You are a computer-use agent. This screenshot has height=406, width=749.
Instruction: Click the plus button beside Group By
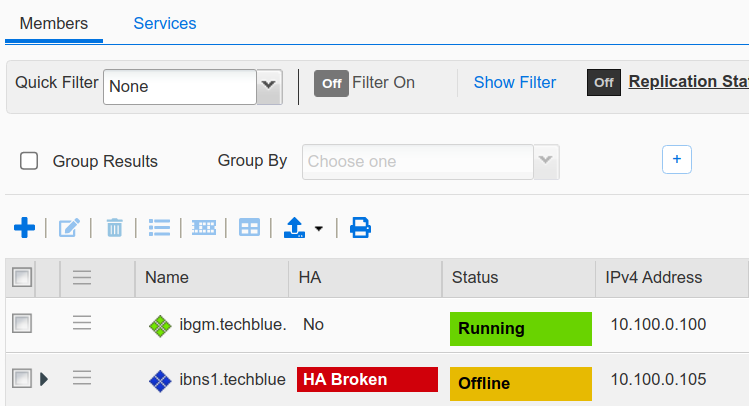coord(676,159)
